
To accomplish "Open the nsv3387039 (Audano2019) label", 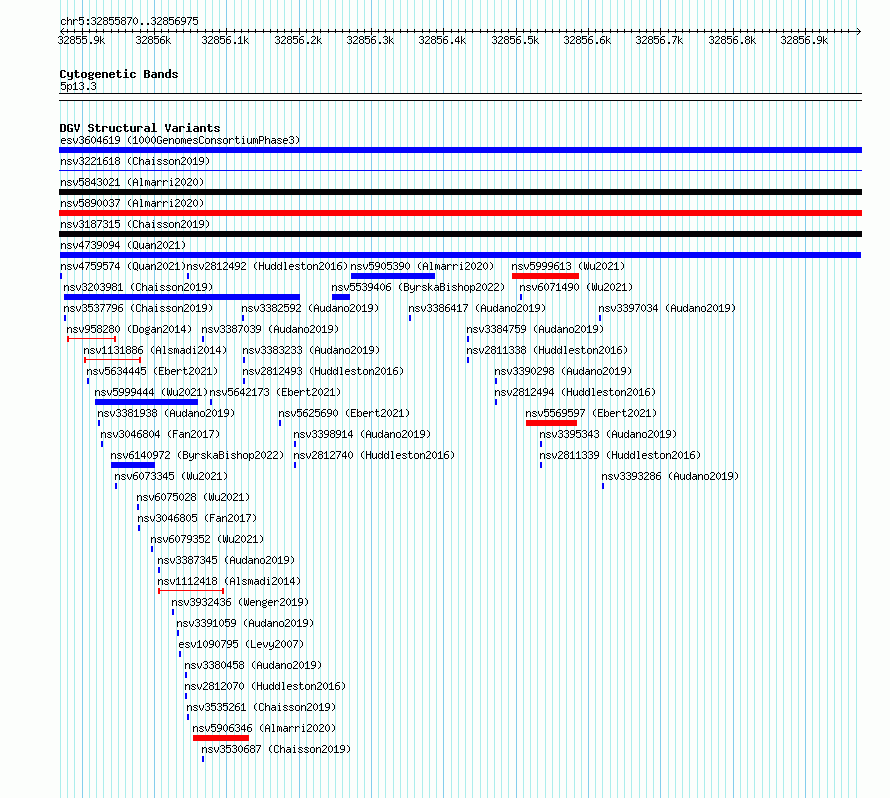I will pos(270,329).
